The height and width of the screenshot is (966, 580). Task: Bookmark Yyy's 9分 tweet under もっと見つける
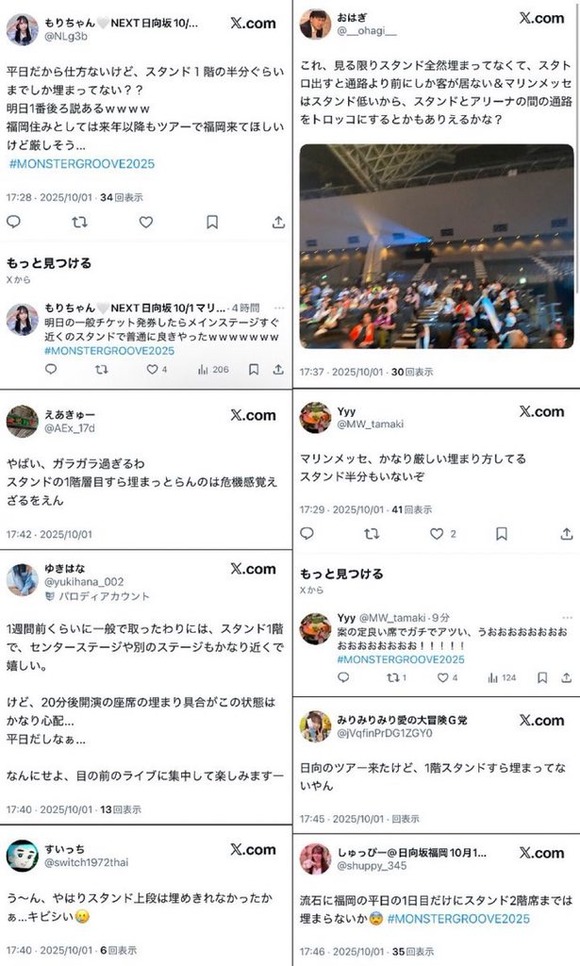(x=542, y=678)
